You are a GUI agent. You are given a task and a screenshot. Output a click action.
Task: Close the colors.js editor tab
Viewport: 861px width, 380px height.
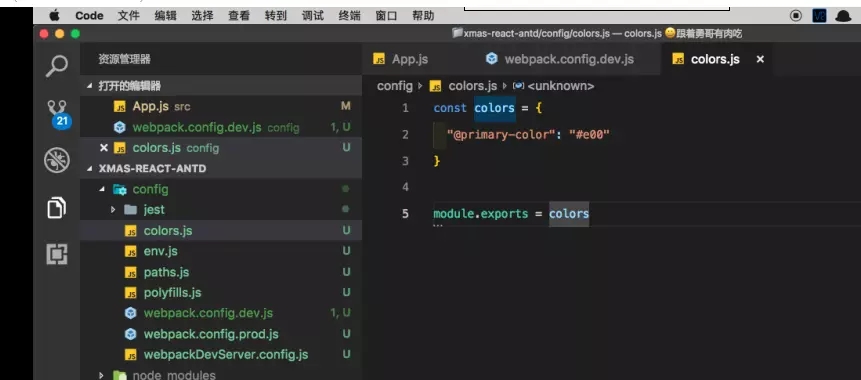click(x=760, y=59)
